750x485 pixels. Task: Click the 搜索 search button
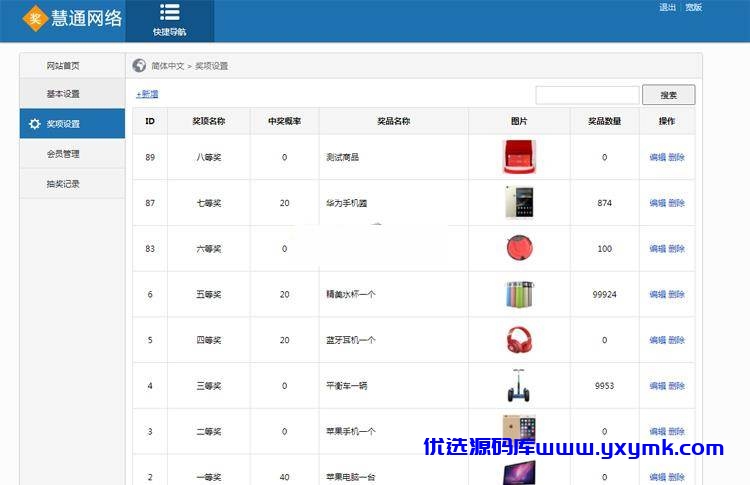coord(668,95)
